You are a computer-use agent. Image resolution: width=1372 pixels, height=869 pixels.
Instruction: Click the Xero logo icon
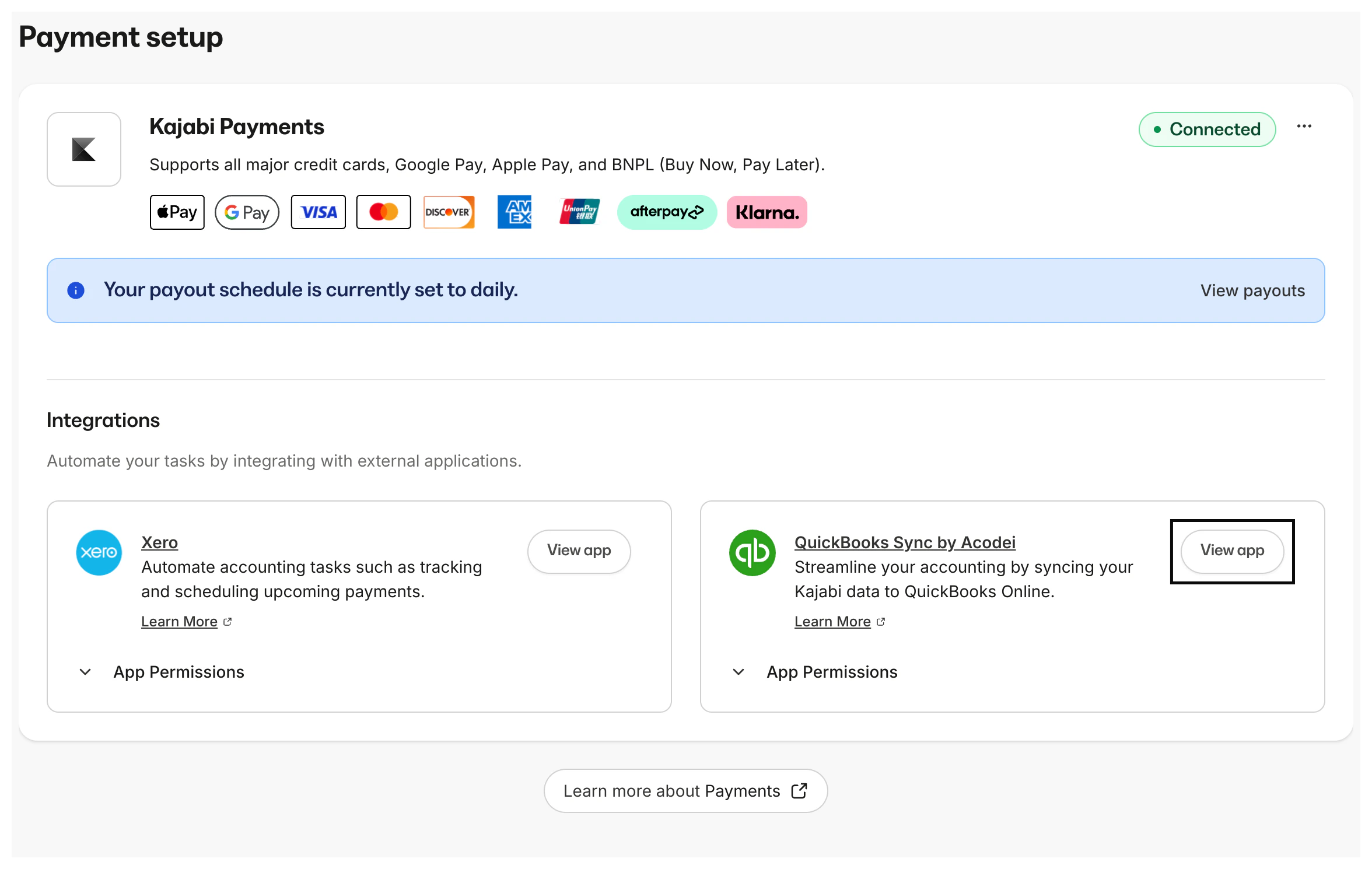pyautogui.click(x=99, y=552)
